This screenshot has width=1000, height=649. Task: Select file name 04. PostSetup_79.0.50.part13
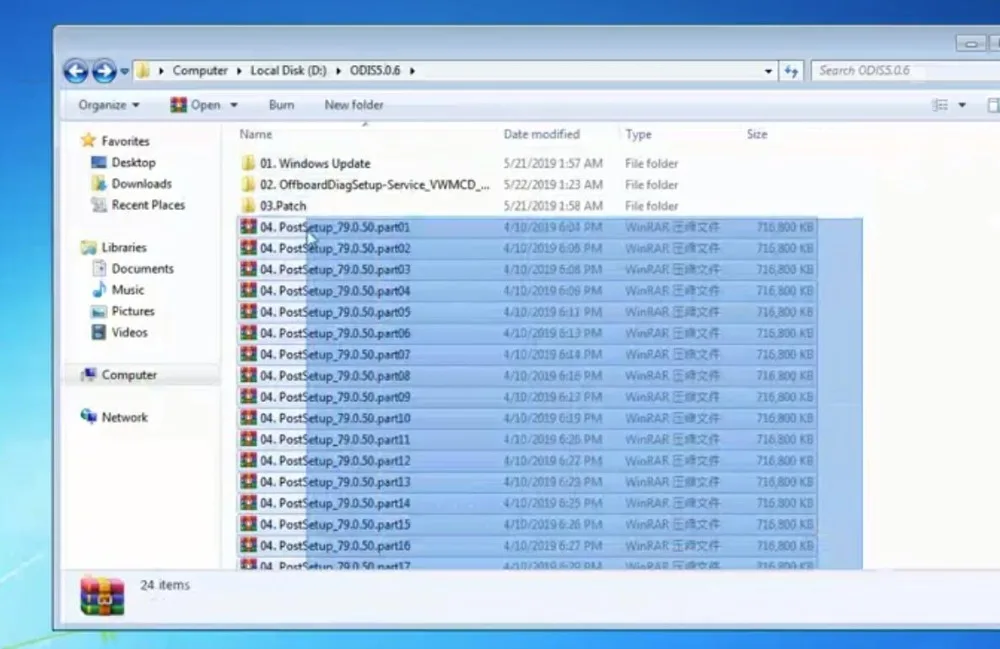click(x=335, y=482)
